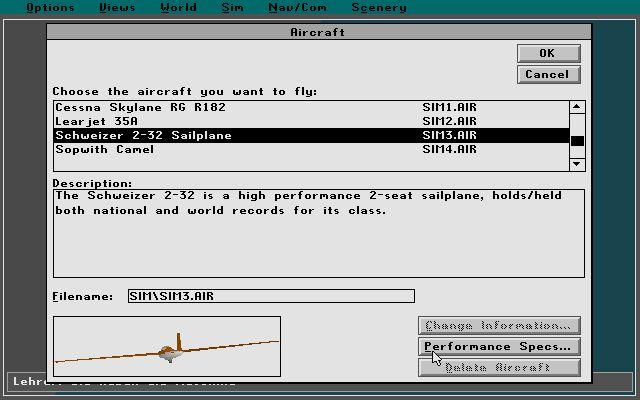Select Schweizer 2-32 Sailplane entry
The height and width of the screenshot is (400, 640).
(x=311, y=136)
